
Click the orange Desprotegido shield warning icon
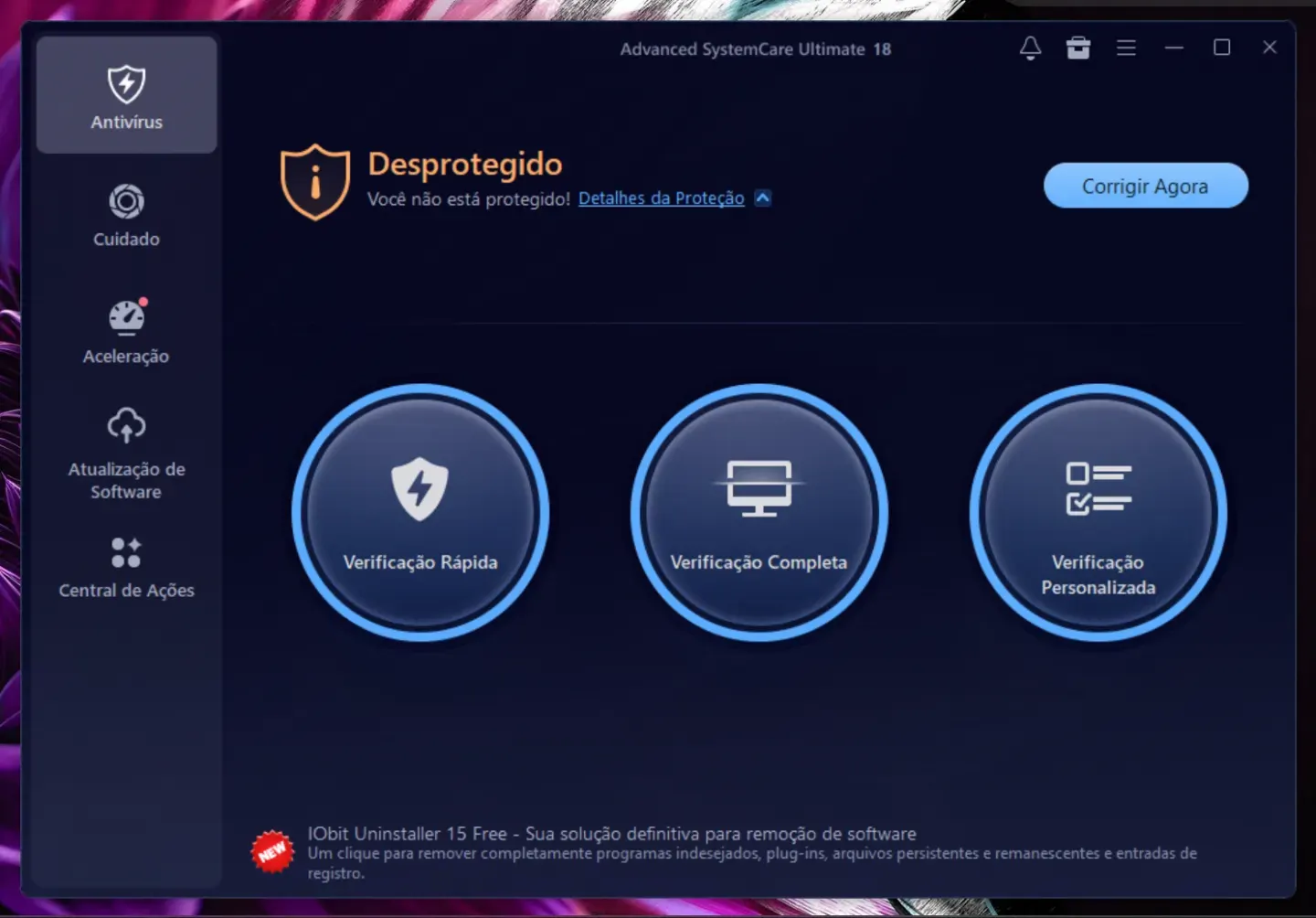tap(315, 182)
